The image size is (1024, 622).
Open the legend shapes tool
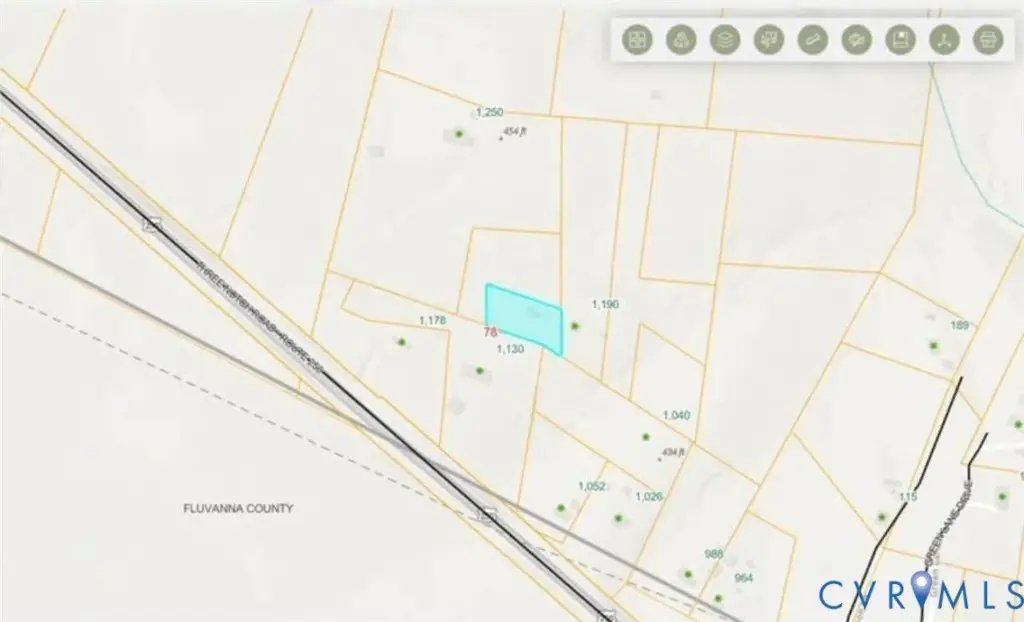tap(680, 40)
